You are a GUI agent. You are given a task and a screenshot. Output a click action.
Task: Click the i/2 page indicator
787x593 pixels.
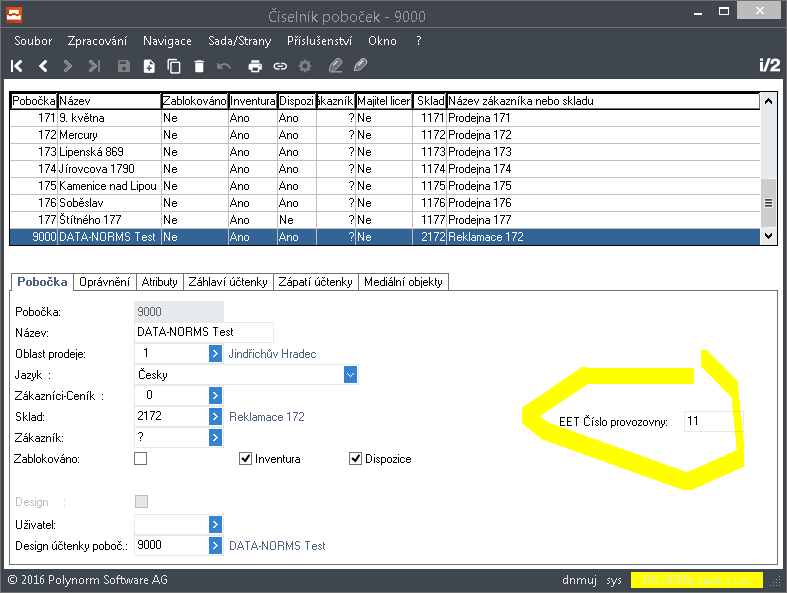769,65
